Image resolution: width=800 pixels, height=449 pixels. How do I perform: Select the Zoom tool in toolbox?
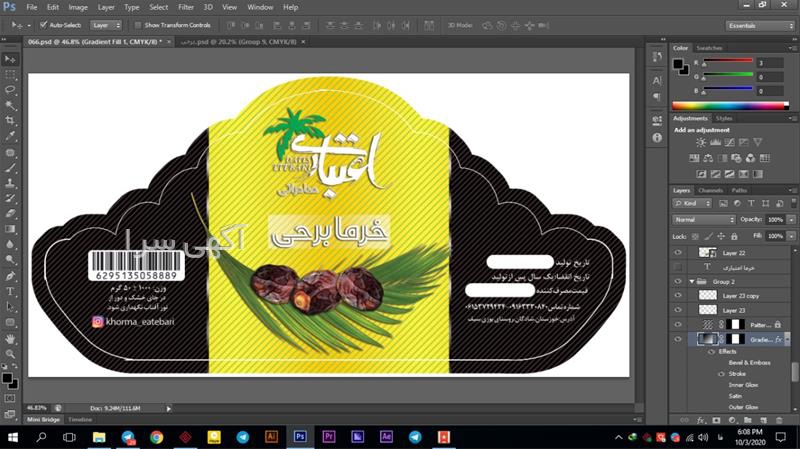click(10, 354)
